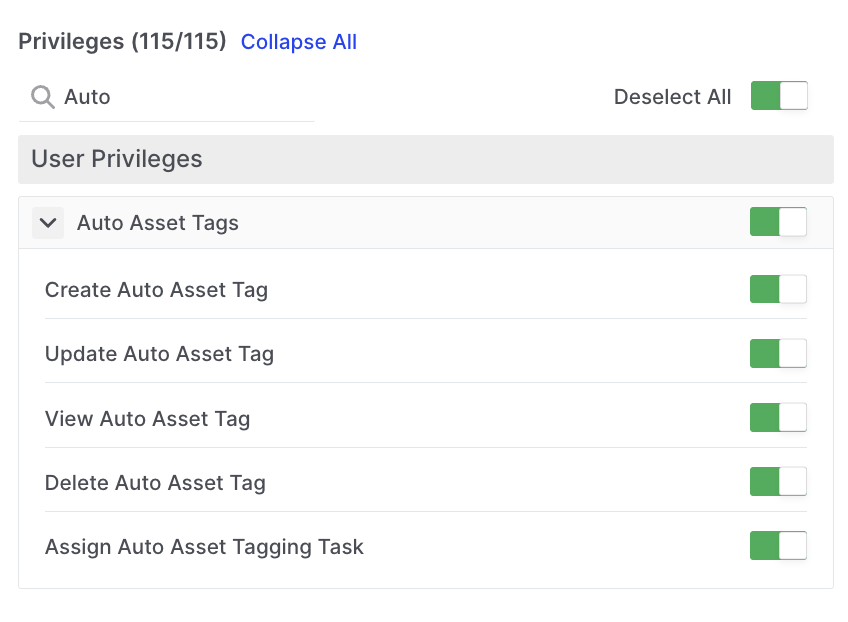Viewport: 848px width, 622px height.
Task: Collapse the Auto Asset Tags chevron
Action: (48, 223)
